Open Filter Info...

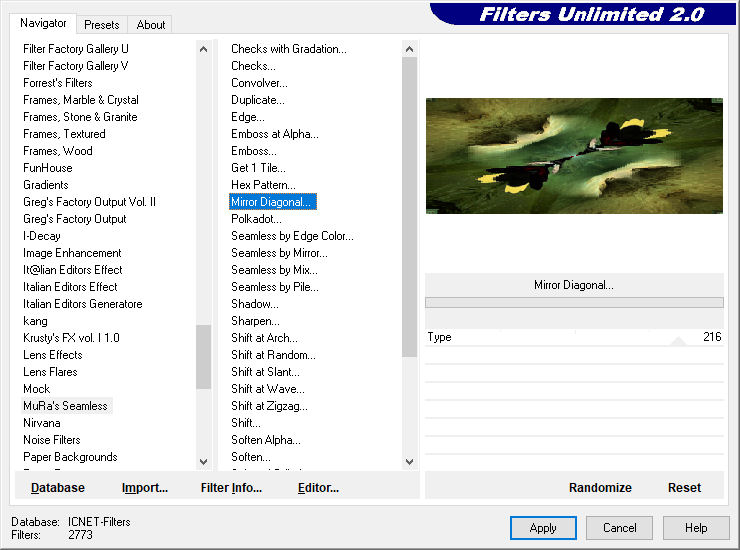pyautogui.click(x=231, y=488)
